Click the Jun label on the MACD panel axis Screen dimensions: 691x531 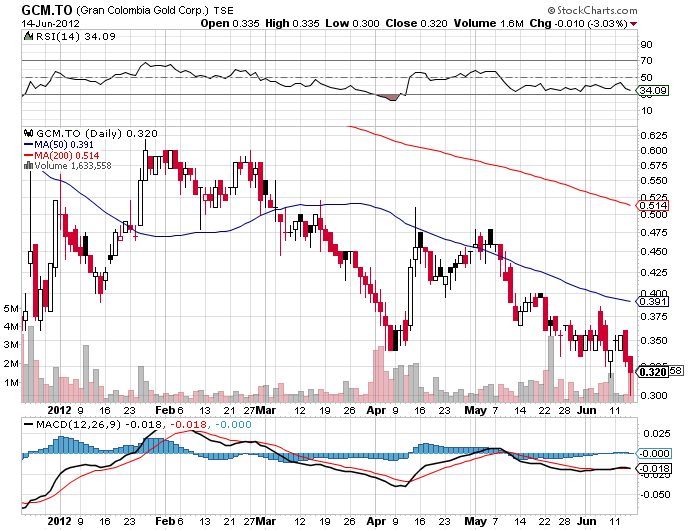coord(587,521)
